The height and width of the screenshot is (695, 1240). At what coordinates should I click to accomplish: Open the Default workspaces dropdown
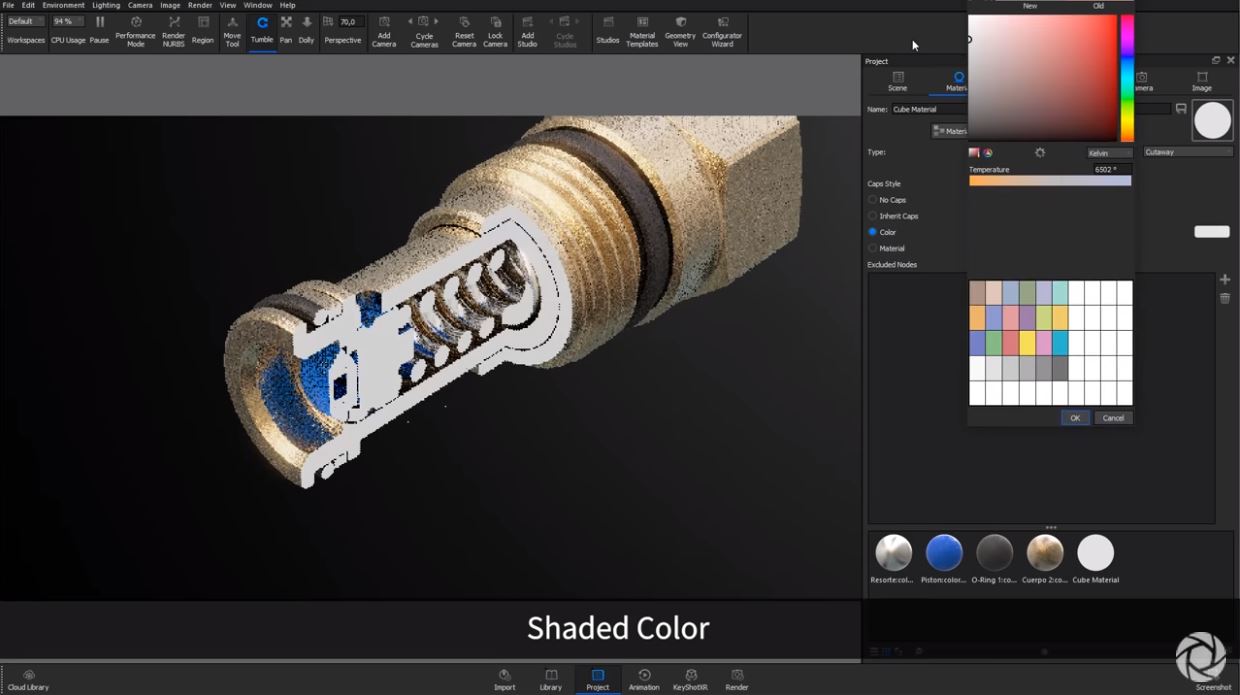click(x=25, y=21)
